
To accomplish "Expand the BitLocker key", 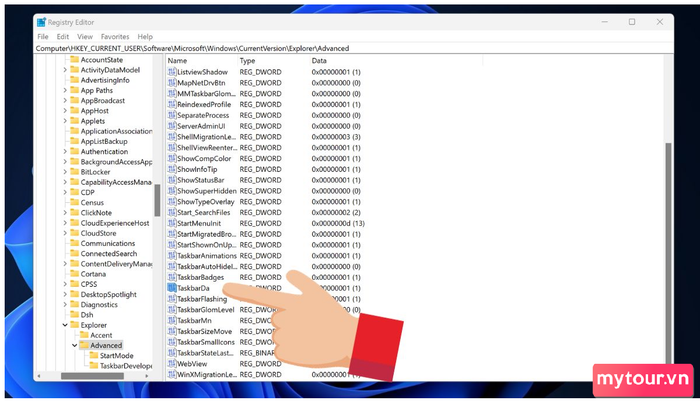I will (x=65, y=172).
